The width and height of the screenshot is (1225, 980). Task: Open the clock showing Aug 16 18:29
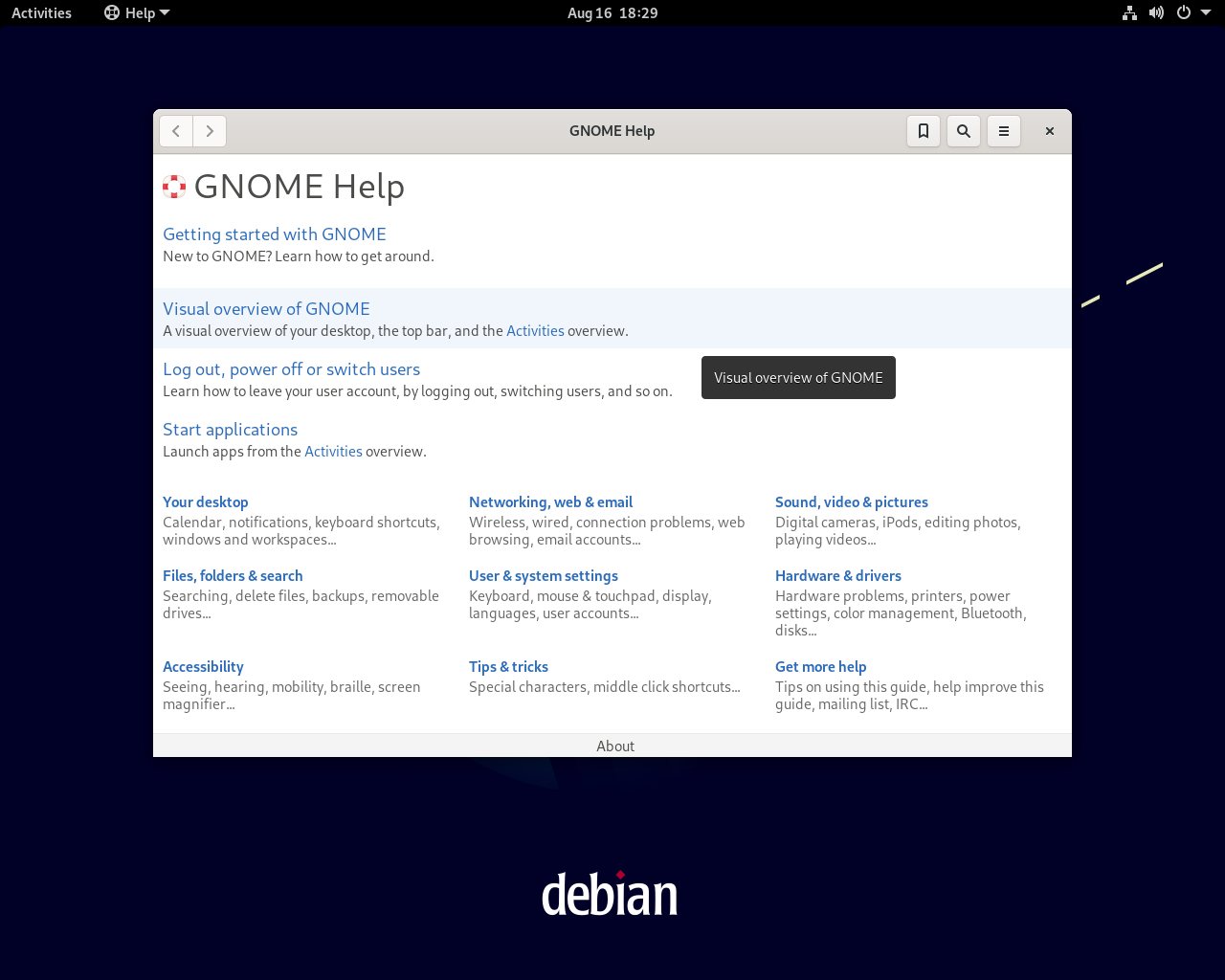pos(612,13)
